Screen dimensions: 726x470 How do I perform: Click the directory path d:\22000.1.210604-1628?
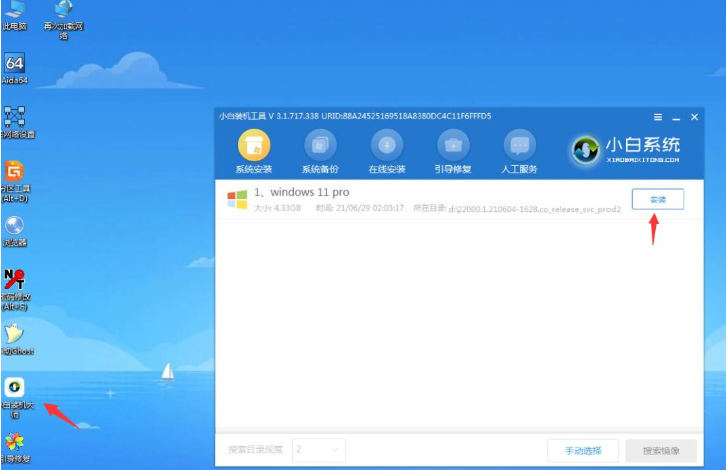tap(535, 209)
